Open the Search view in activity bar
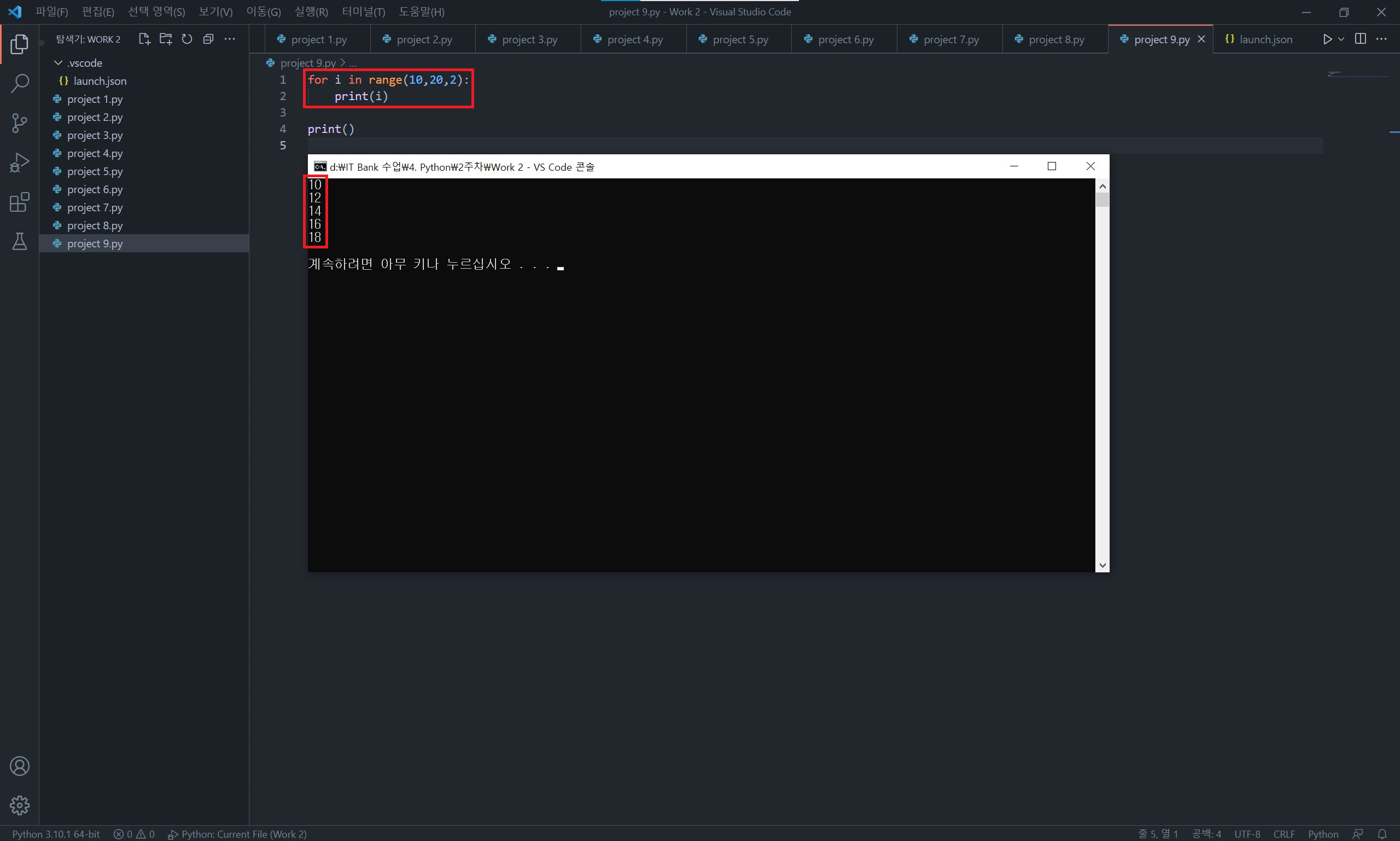Viewport: 1400px width, 841px height. pos(19,83)
